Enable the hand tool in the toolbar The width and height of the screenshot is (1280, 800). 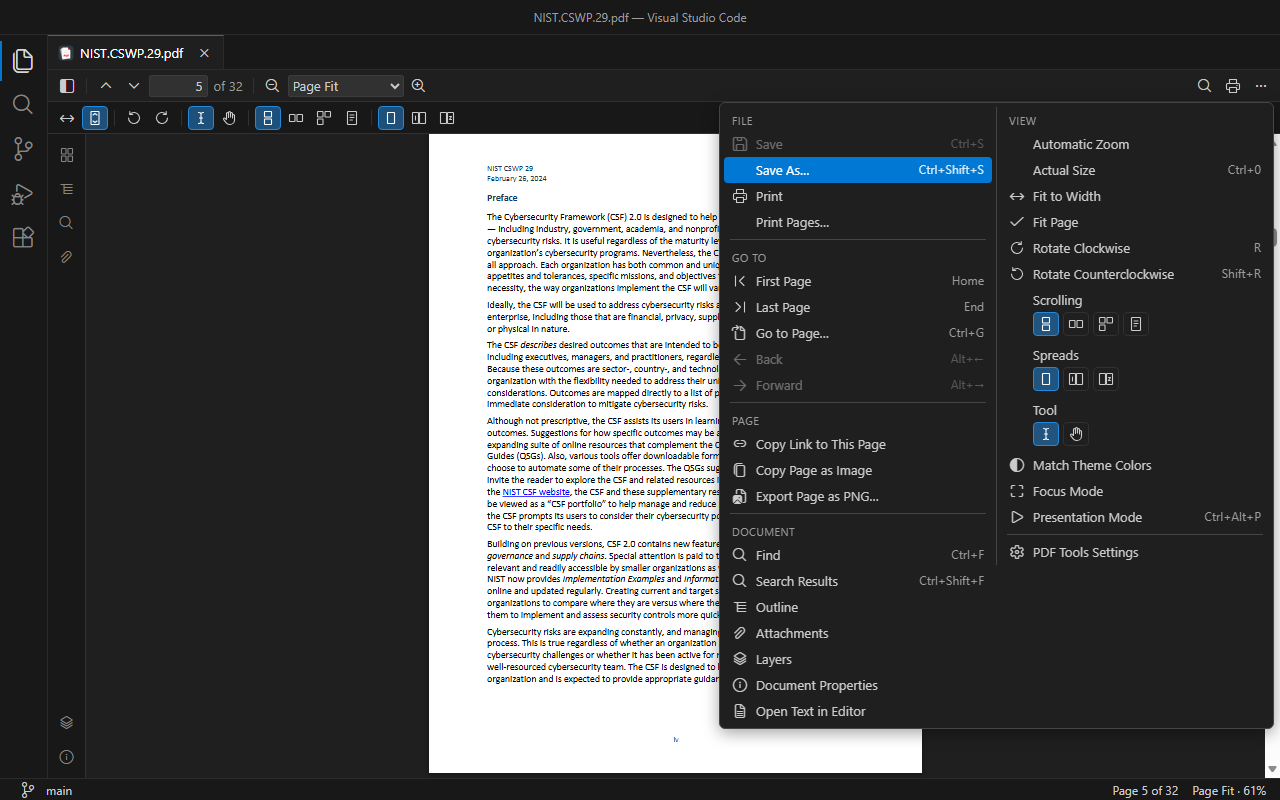[229, 118]
